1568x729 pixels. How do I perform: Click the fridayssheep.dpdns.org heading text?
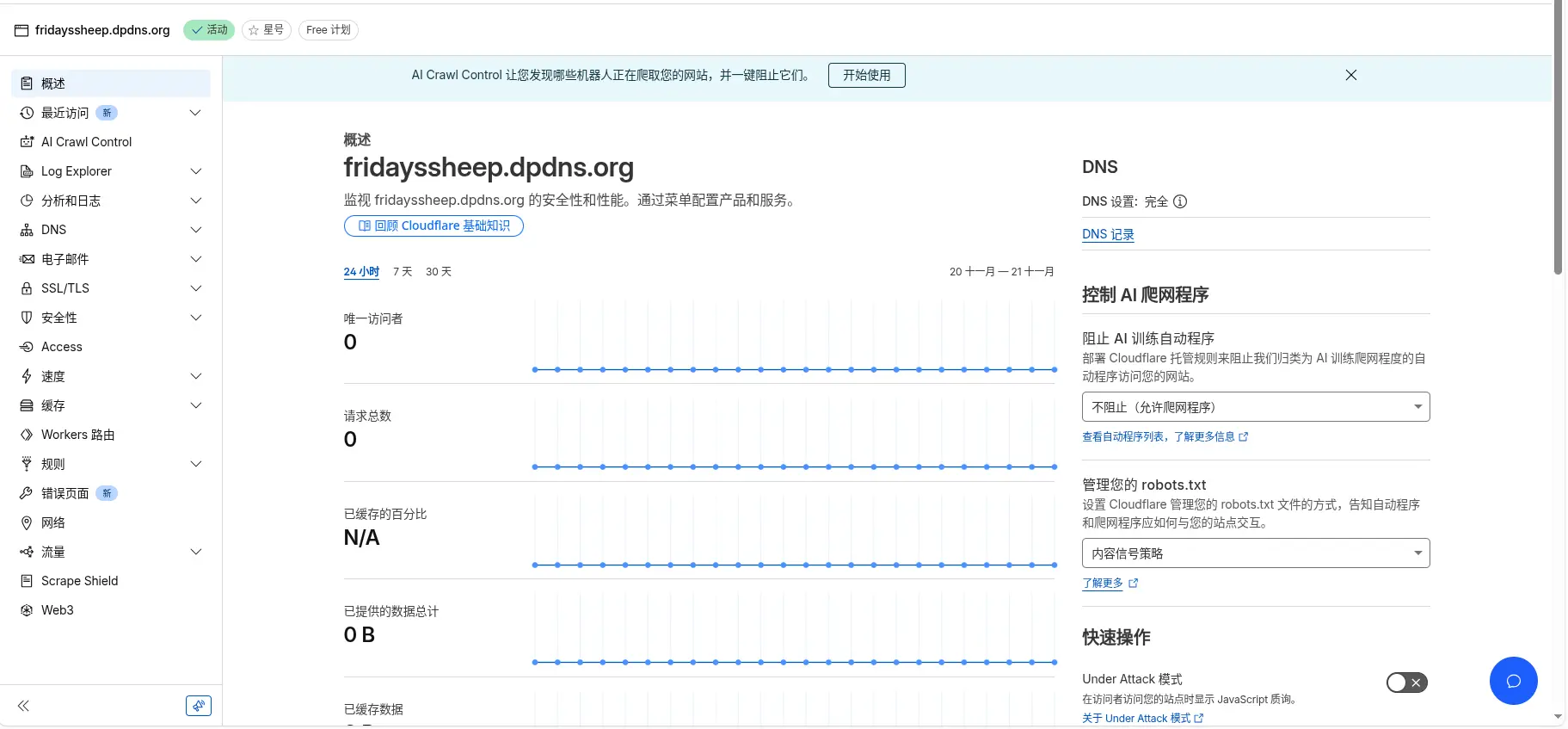point(489,168)
